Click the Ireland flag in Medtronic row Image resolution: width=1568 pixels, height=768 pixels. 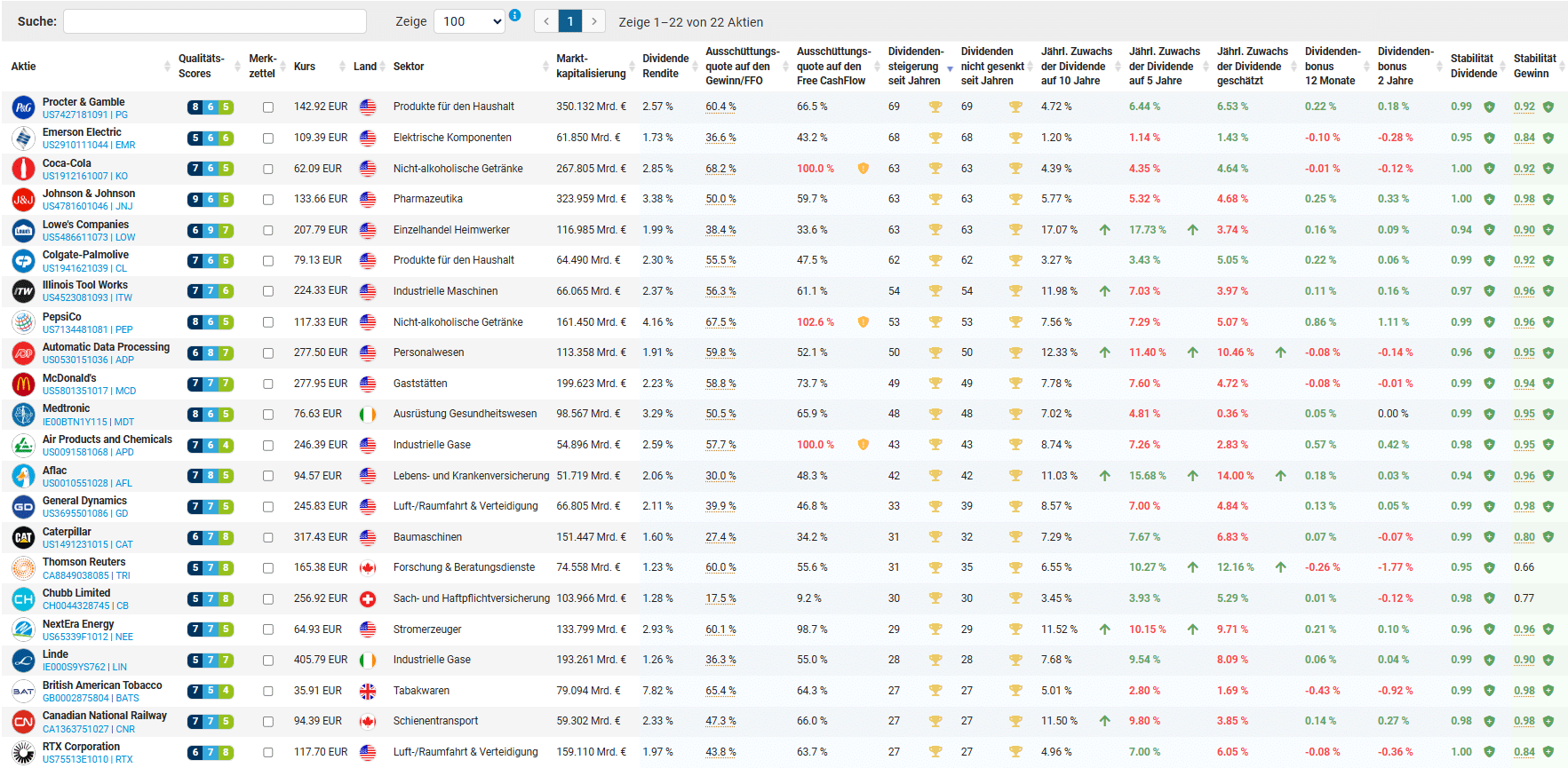tap(368, 415)
